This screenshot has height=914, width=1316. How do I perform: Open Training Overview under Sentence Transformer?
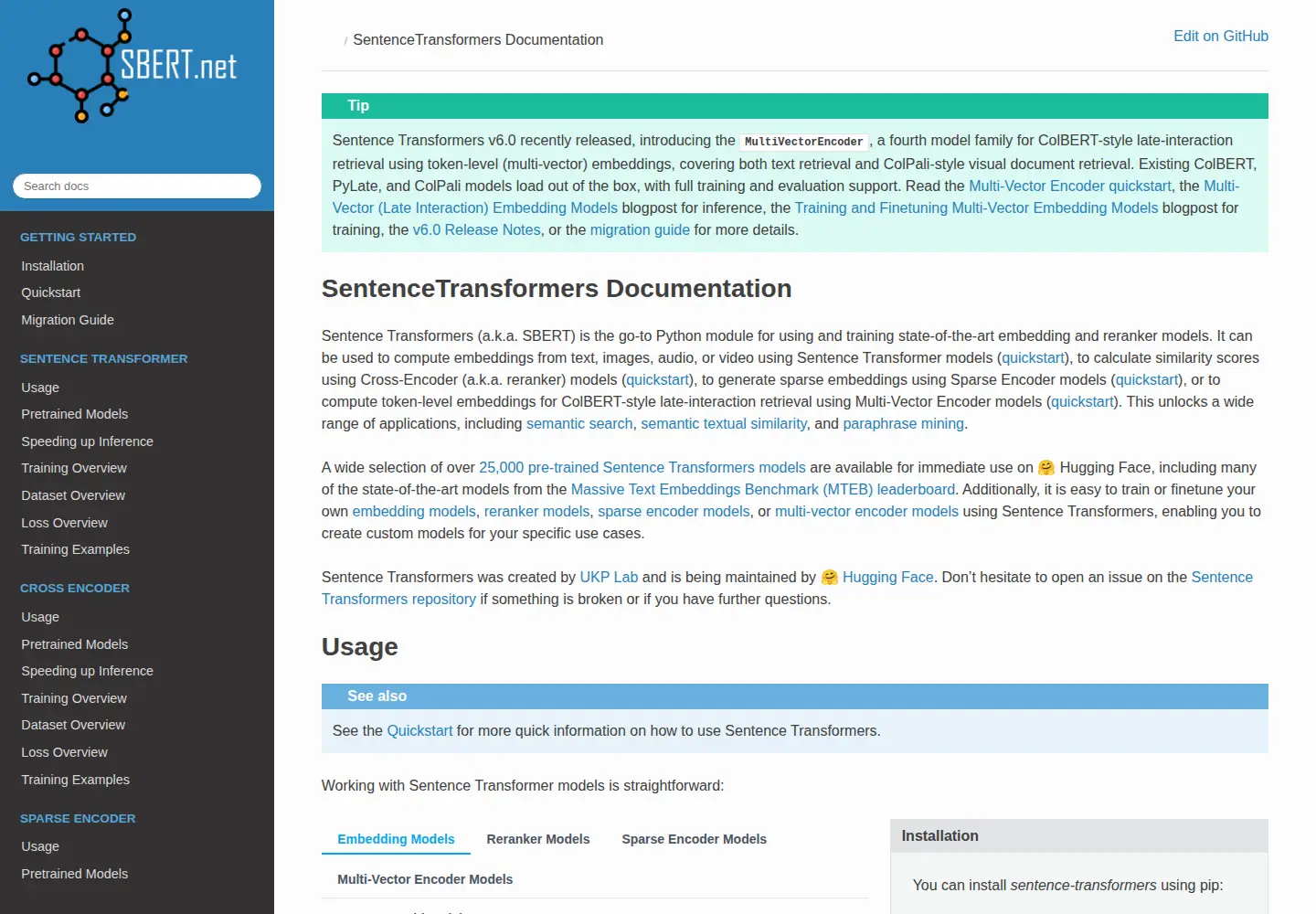click(74, 468)
